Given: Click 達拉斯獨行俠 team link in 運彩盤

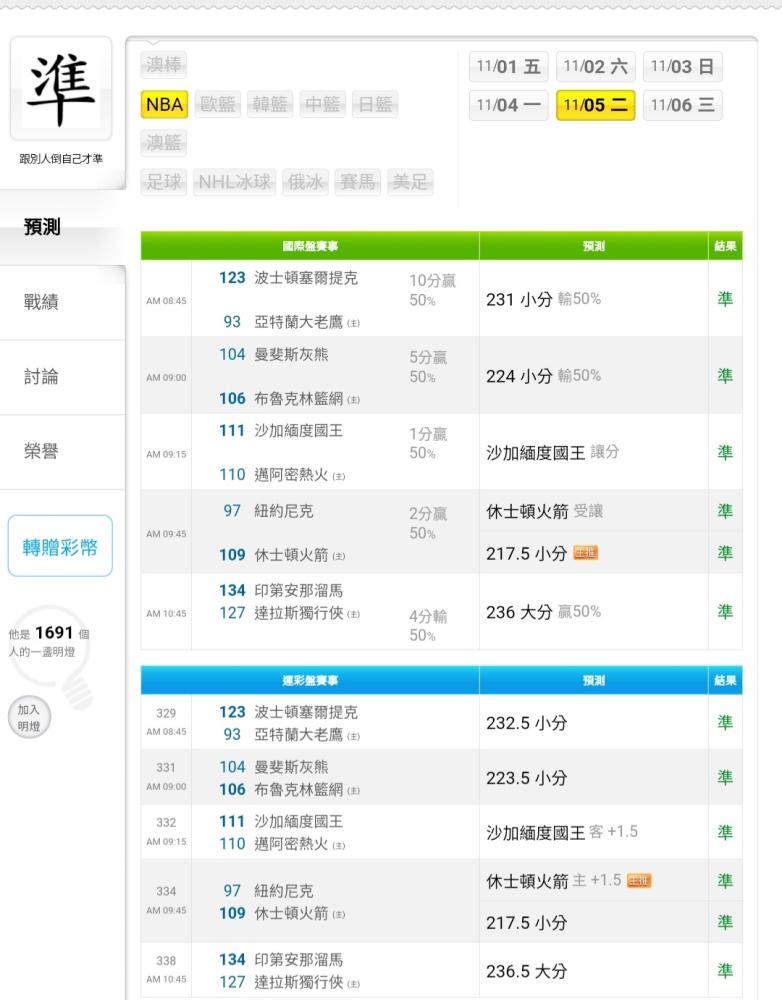Looking at the screenshot, I should (300, 981).
